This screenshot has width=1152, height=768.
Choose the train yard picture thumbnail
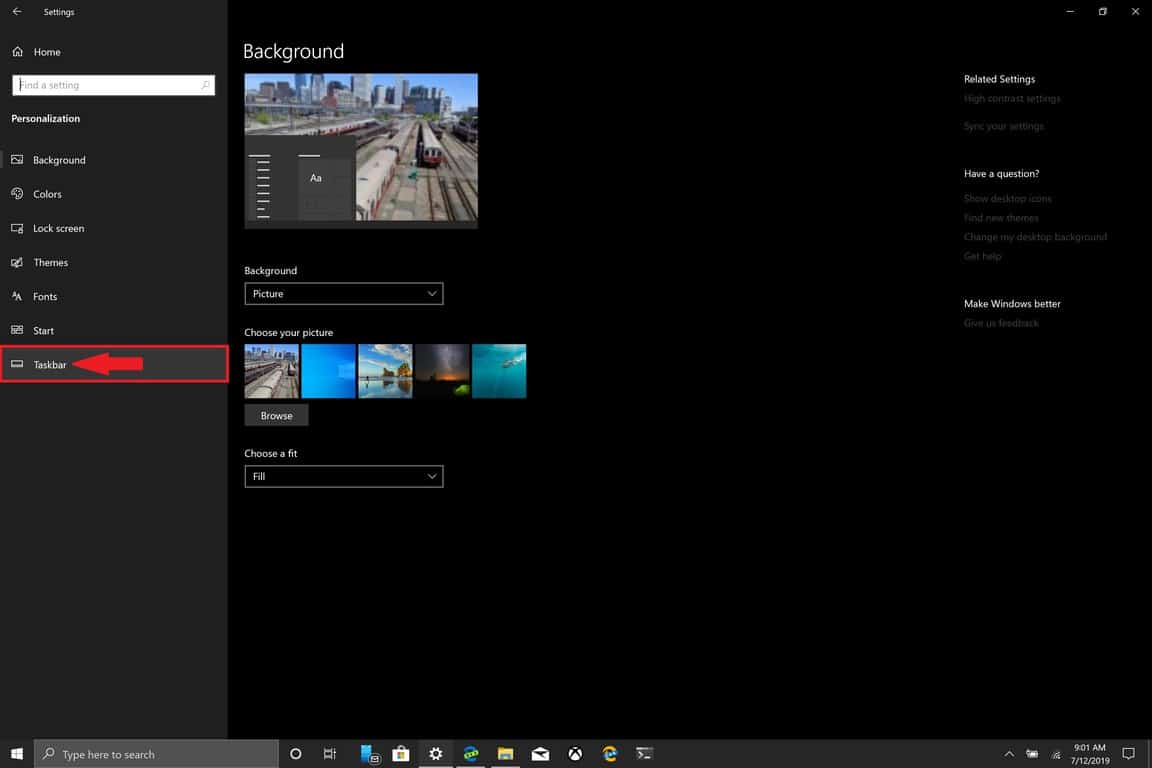272,371
